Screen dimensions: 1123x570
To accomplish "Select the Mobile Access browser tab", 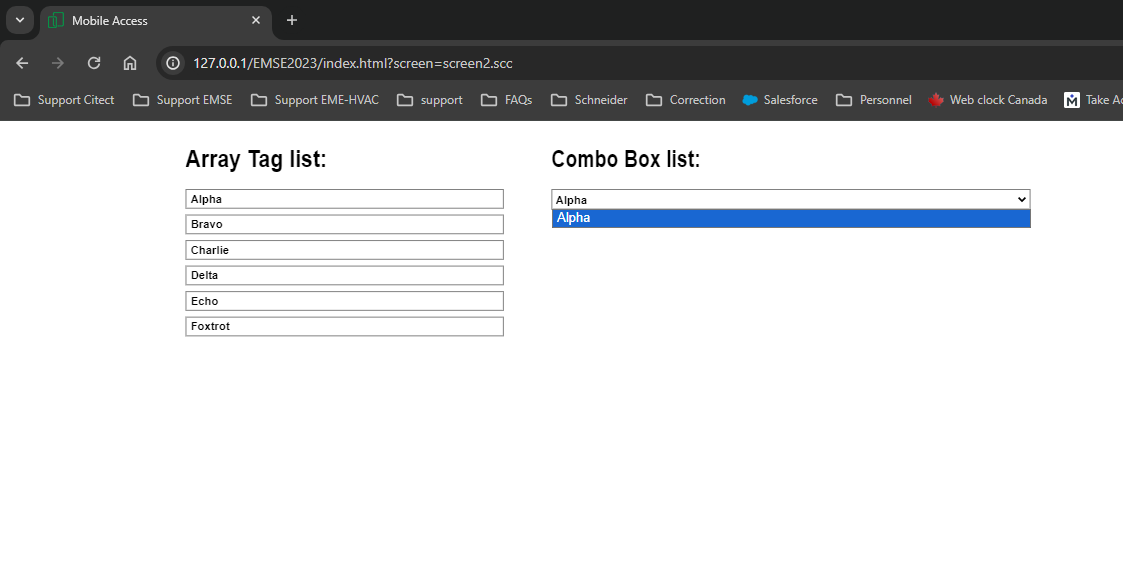I will point(156,21).
